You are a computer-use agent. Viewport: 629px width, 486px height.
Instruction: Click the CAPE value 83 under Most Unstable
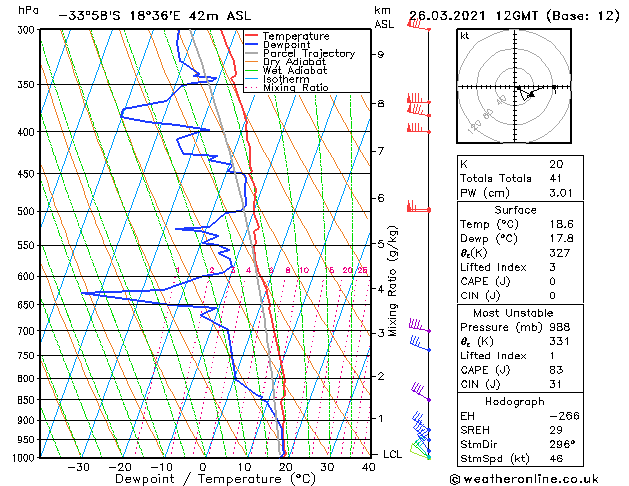click(556, 370)
